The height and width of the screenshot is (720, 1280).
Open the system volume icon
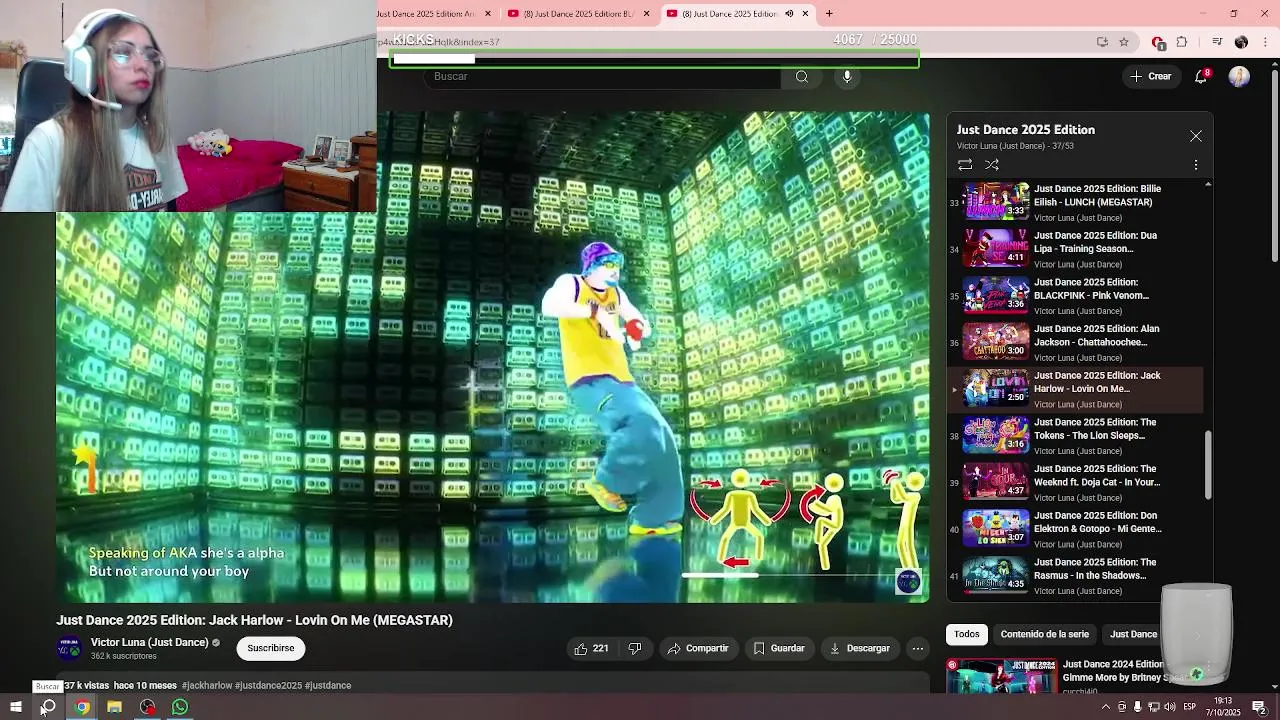tap(1170, 707)
